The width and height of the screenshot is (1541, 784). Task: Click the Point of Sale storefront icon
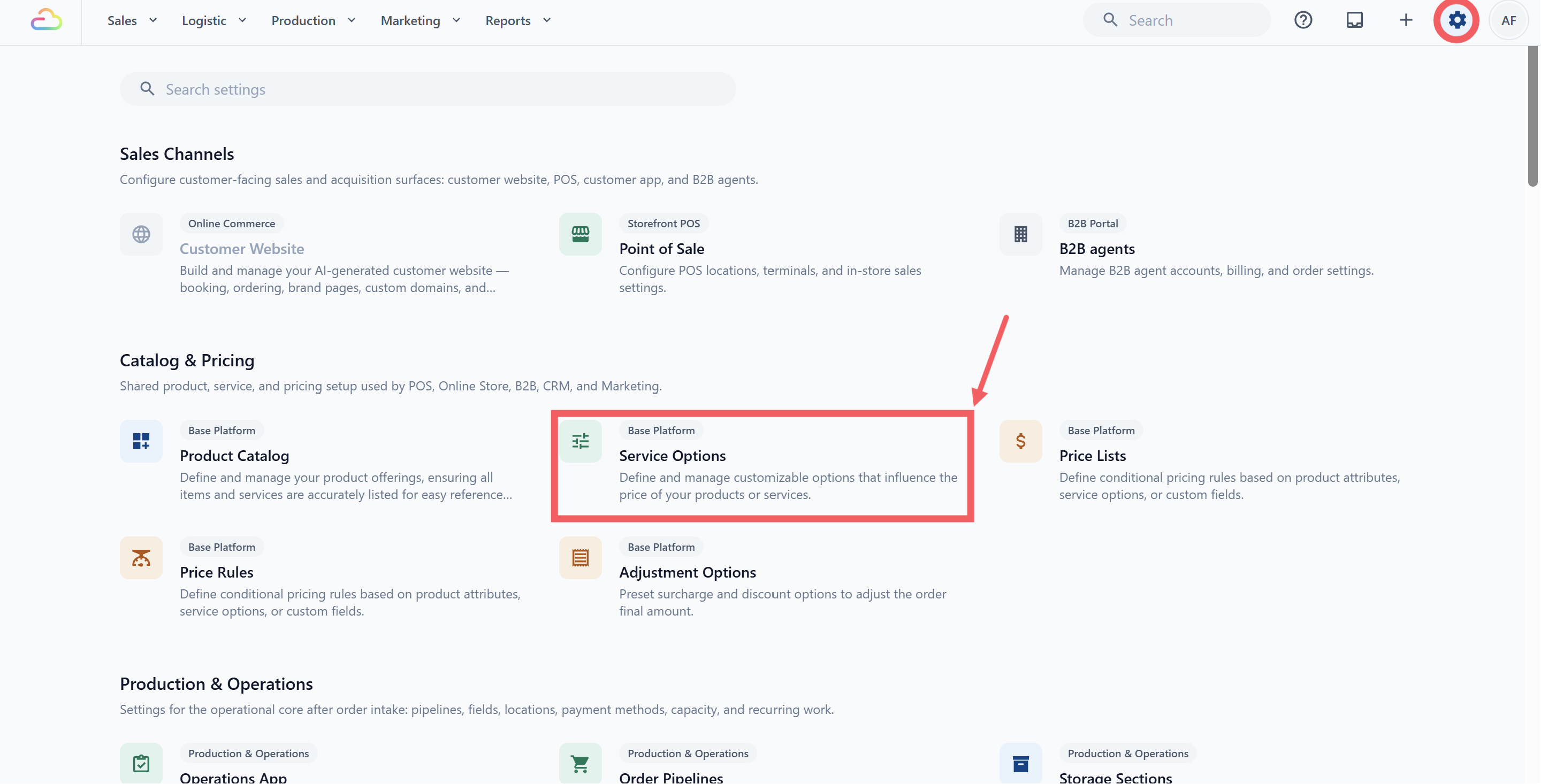coord(580,234)
